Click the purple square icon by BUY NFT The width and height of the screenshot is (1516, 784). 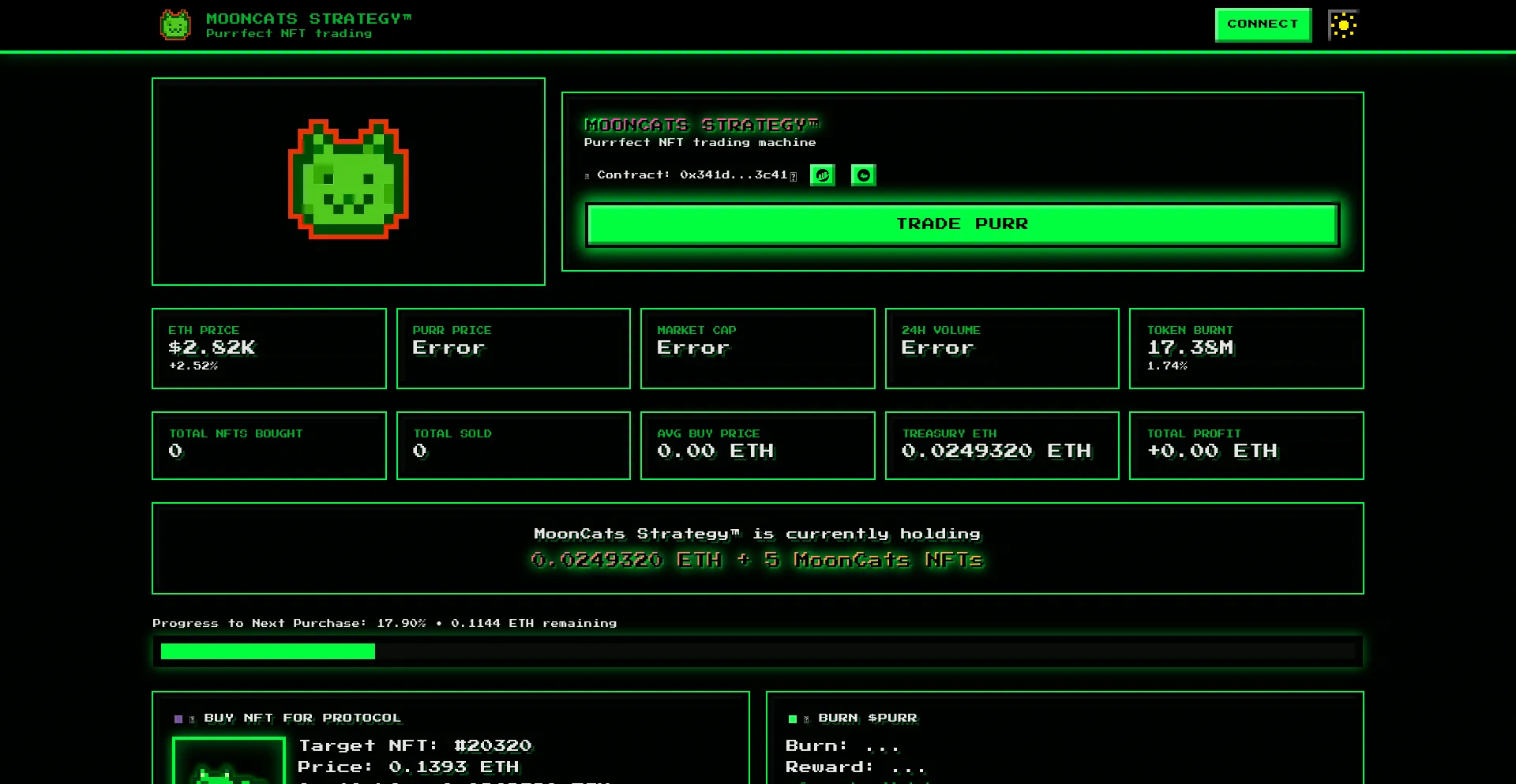(x=178, y=718)
